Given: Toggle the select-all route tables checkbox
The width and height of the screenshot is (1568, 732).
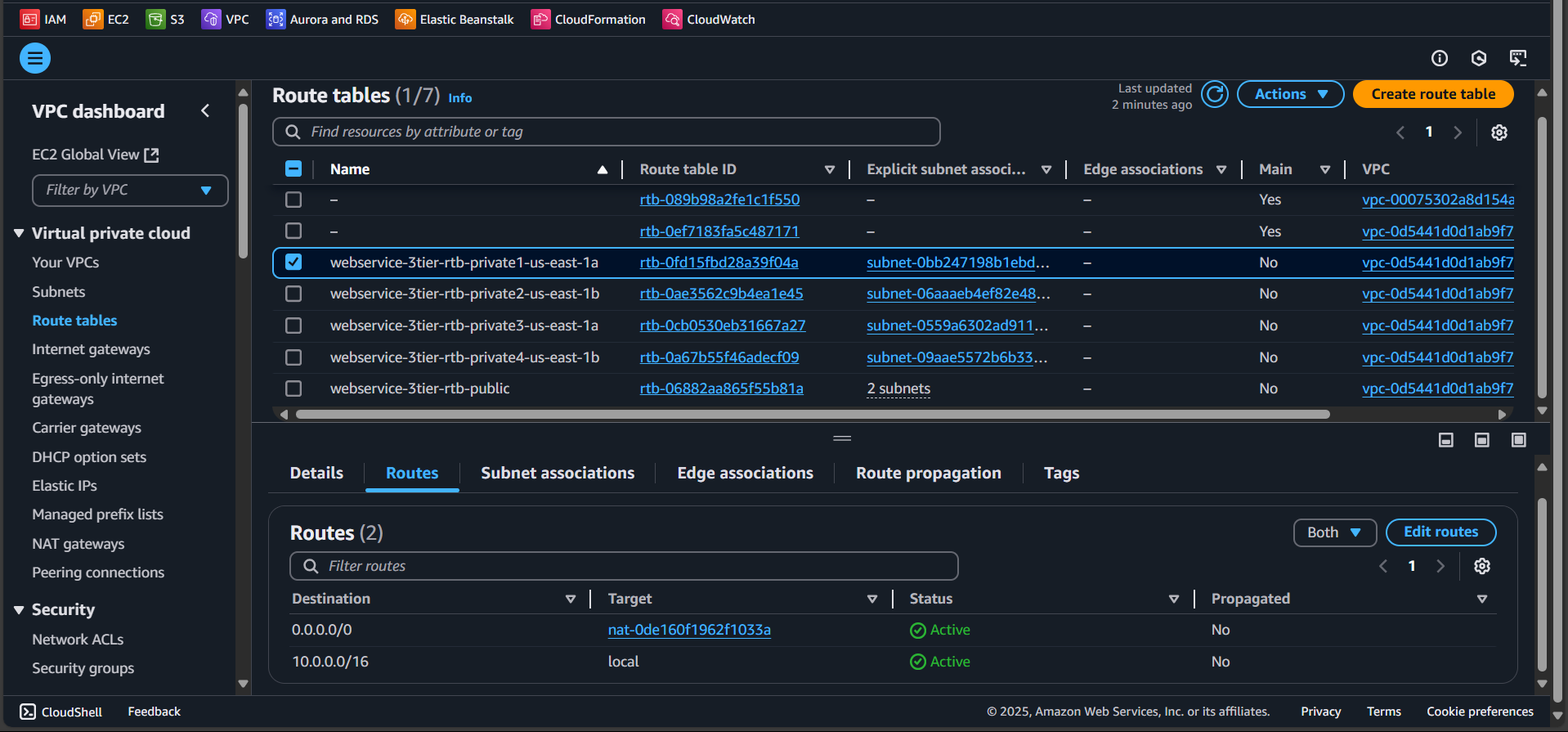Looking at the screenshot, I should click(x=293, y=168).
